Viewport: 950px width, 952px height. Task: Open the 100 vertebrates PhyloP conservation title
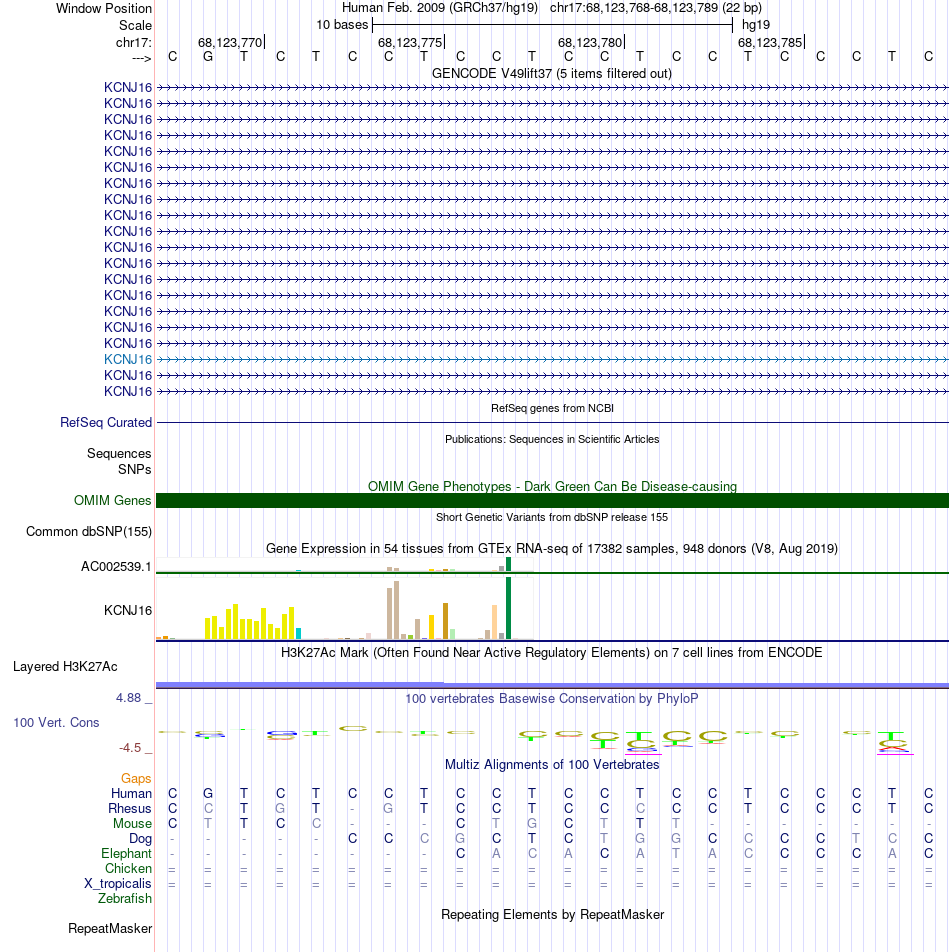551,699
